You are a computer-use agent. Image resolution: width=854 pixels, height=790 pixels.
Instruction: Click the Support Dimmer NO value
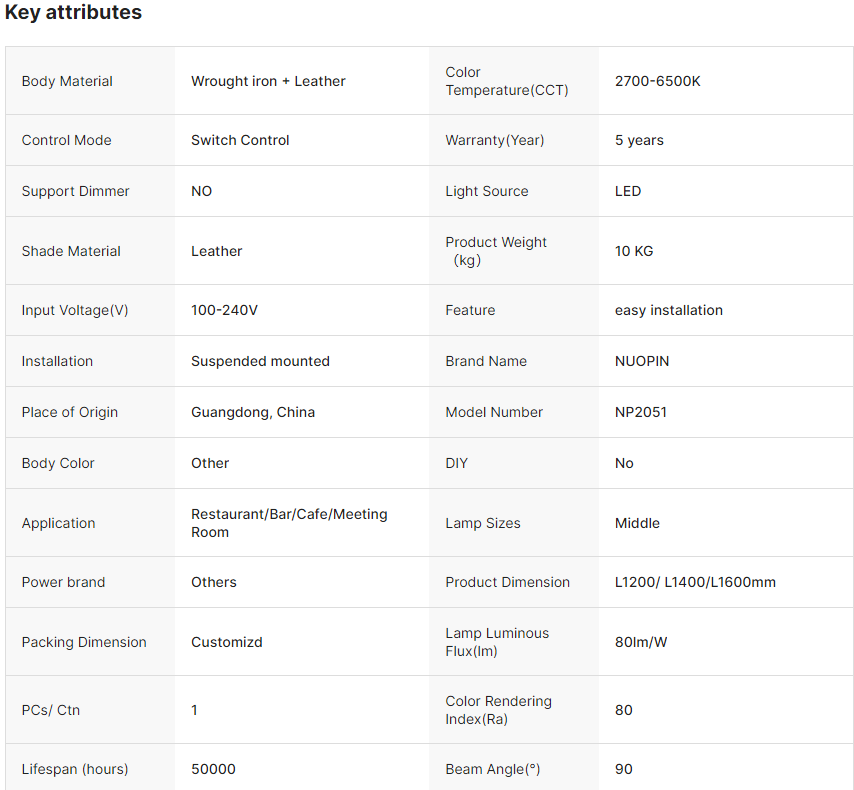tap(201, 191)
